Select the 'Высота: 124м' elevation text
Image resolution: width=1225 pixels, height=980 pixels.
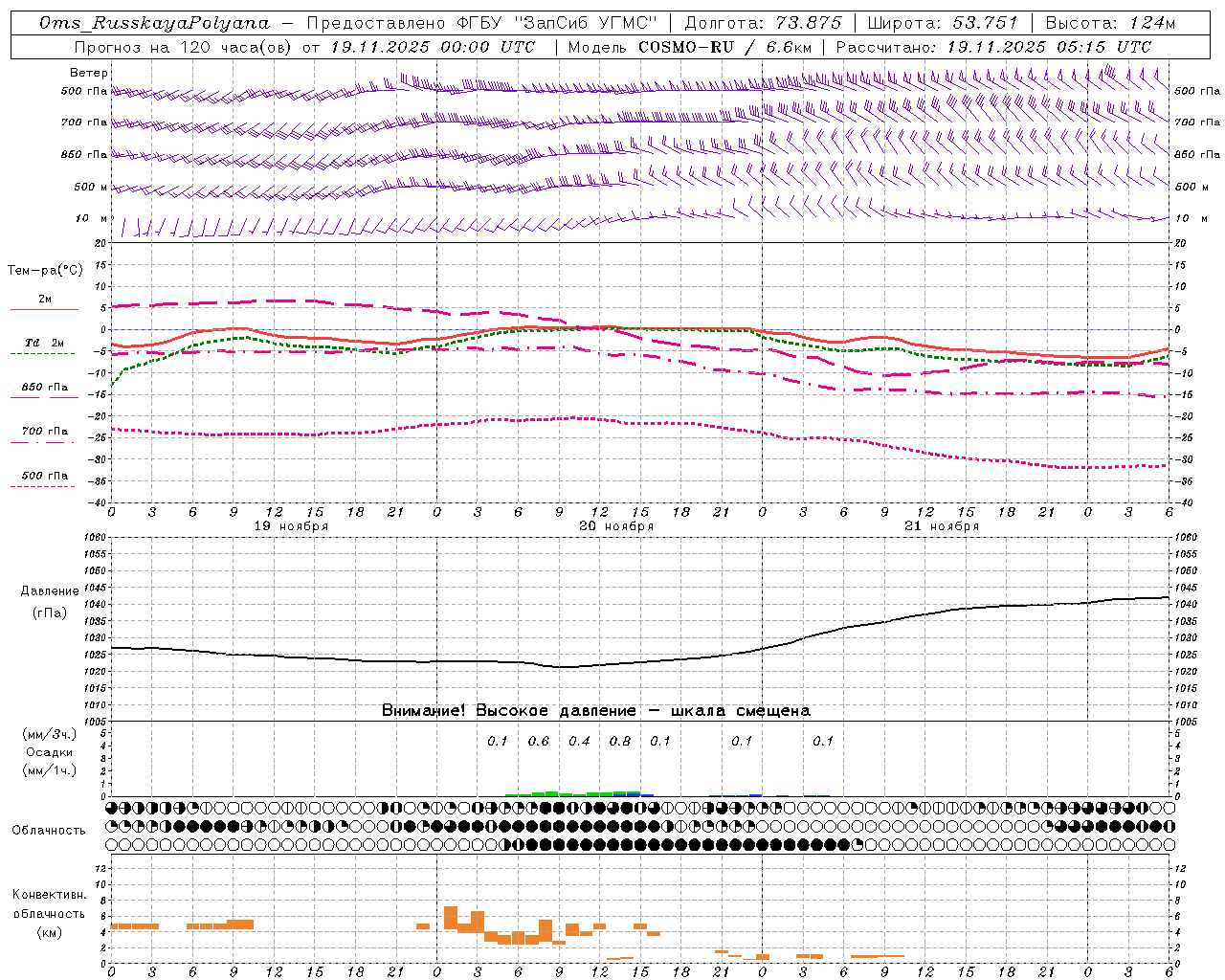point(1110,23)
